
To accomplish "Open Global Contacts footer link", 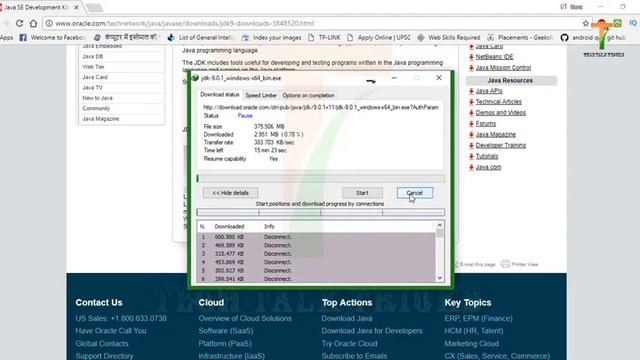I will (x=102, y=344).
